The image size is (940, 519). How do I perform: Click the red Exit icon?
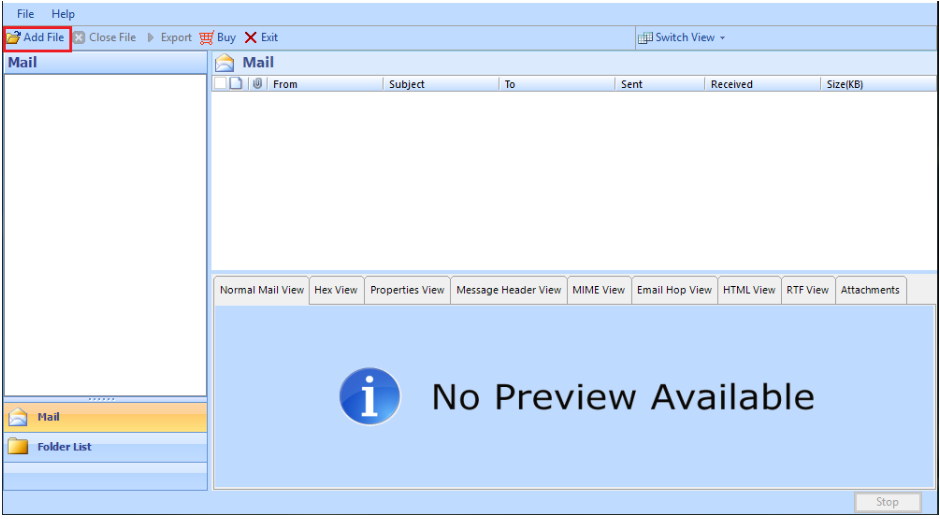coord(251,38)
